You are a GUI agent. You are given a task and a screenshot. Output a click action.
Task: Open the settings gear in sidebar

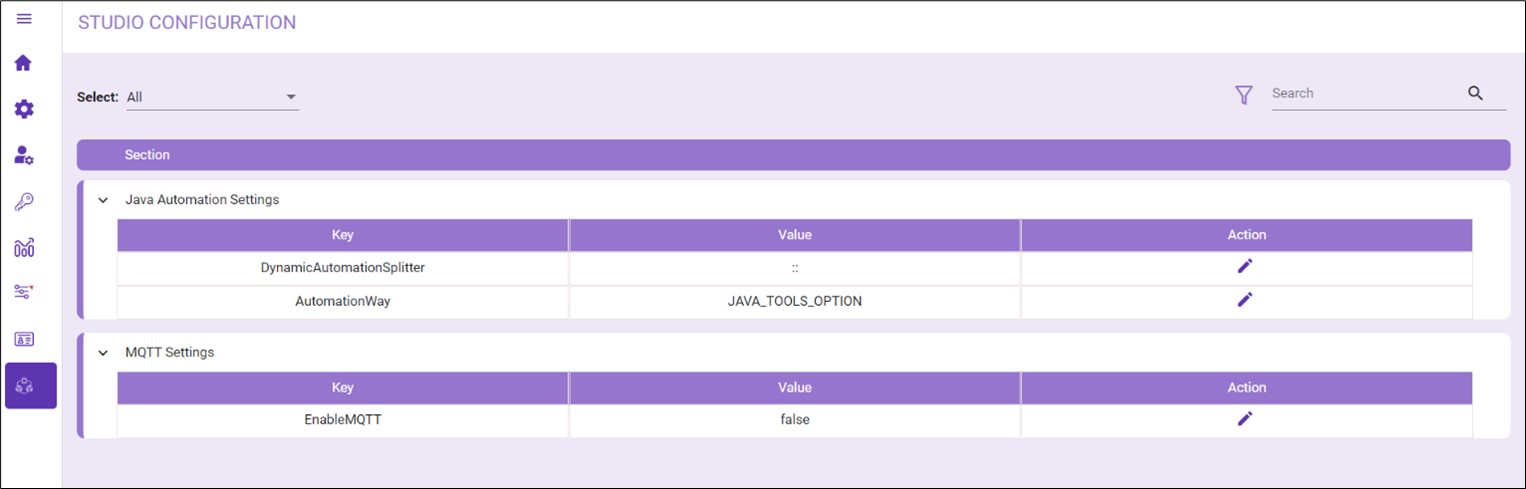click(x=24, y=109)
